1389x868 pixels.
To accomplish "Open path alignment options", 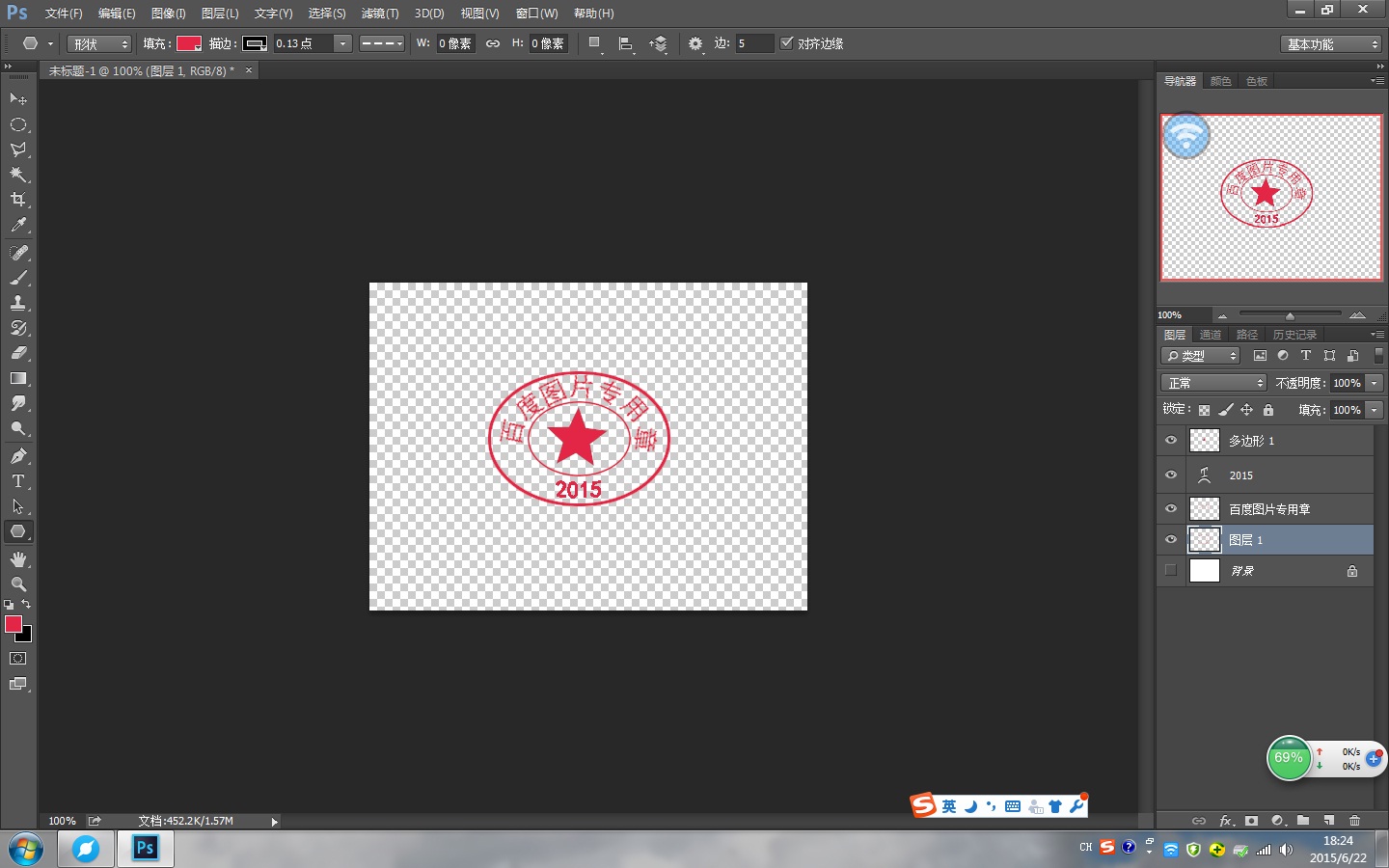I will pyautogui.click(x=626, y=43).
